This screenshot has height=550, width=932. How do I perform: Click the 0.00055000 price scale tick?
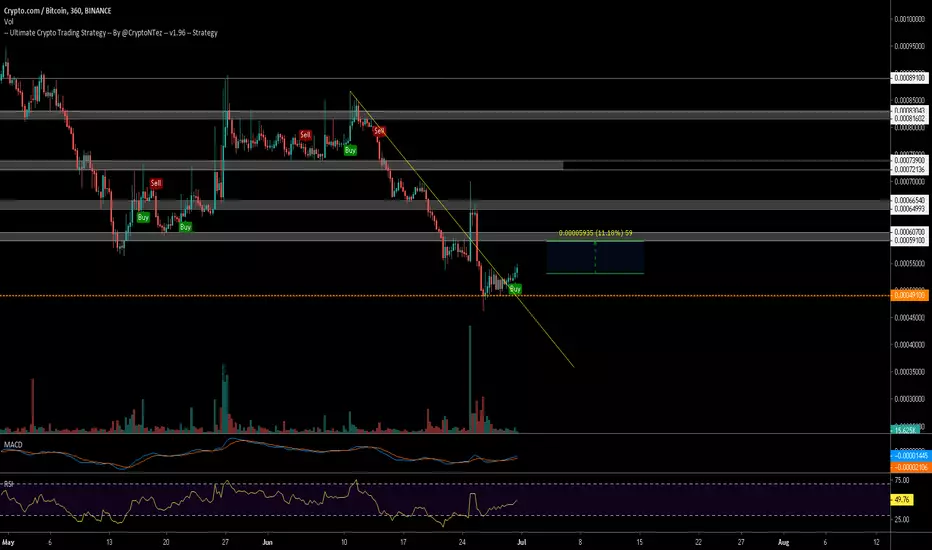tap(909, 263)
